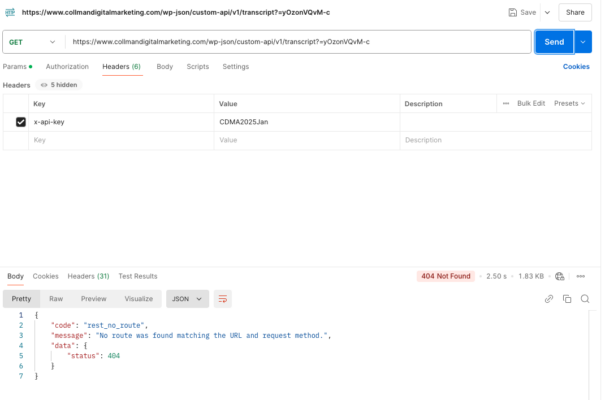Image resolution: width=605 pixels, height=400 pixels.
Task: Uncheck the x-api-key header checkbox
Action: point(21,122)
